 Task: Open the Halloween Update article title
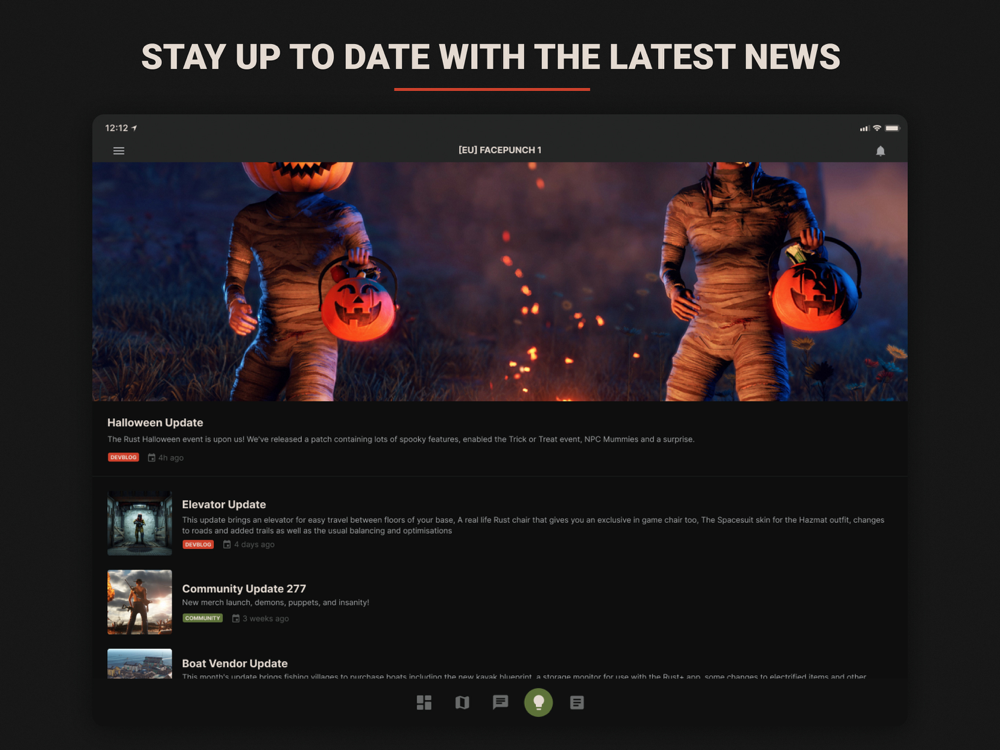point(155,422)
